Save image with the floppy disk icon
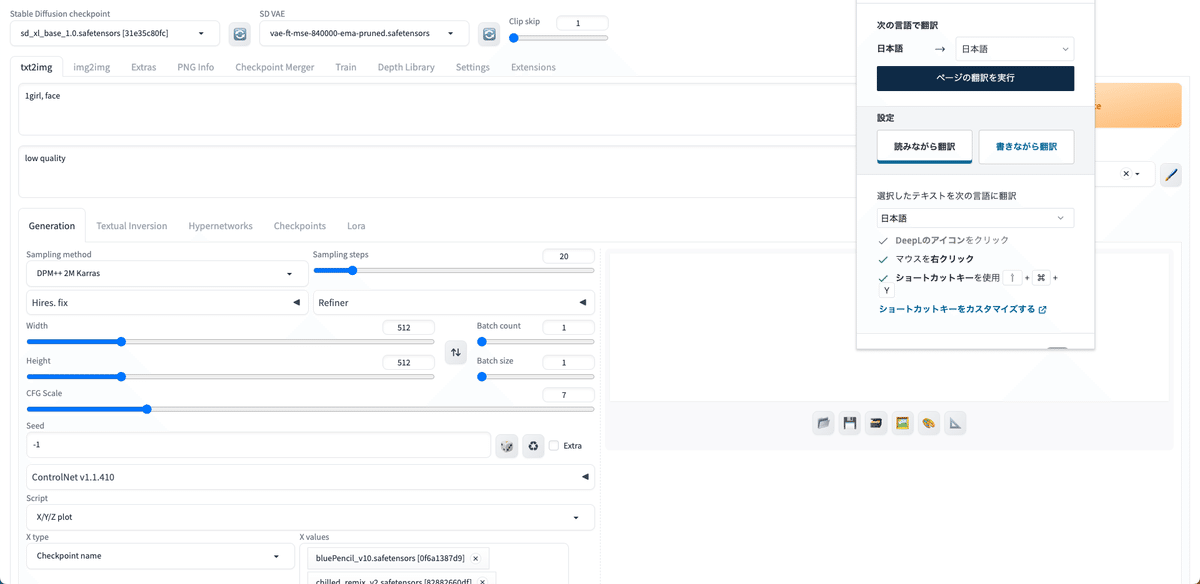The width and height of the screenshot is (1200, 584). tap(850, 423)
